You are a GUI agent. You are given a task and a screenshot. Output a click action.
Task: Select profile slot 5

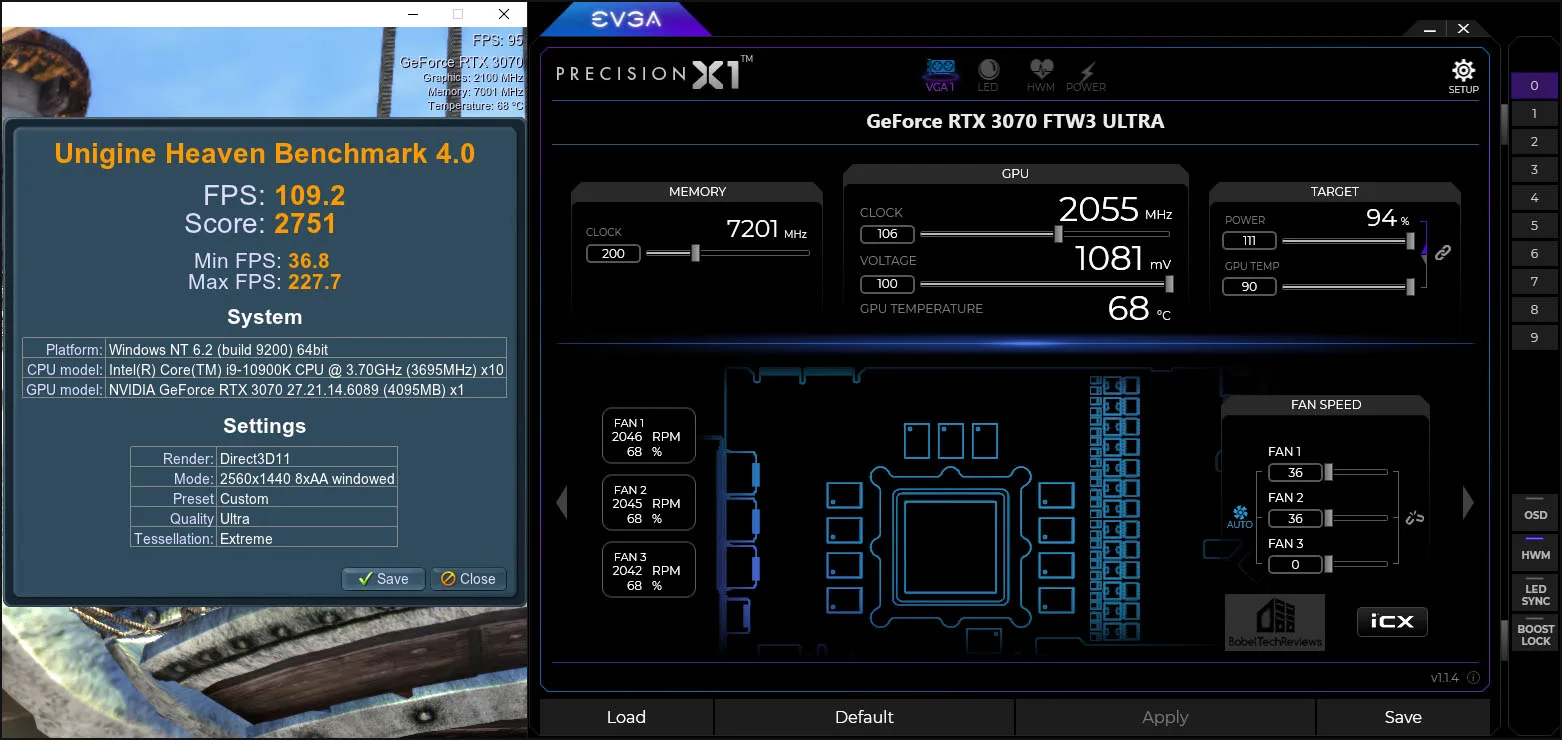point(1534,226)
